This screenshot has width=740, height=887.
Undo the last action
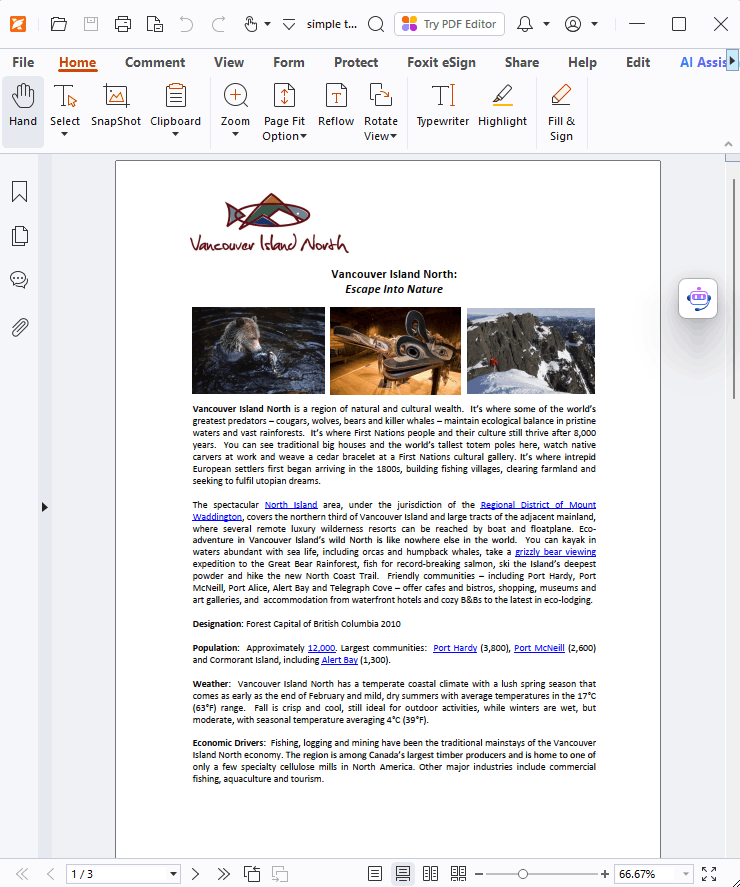186,24
